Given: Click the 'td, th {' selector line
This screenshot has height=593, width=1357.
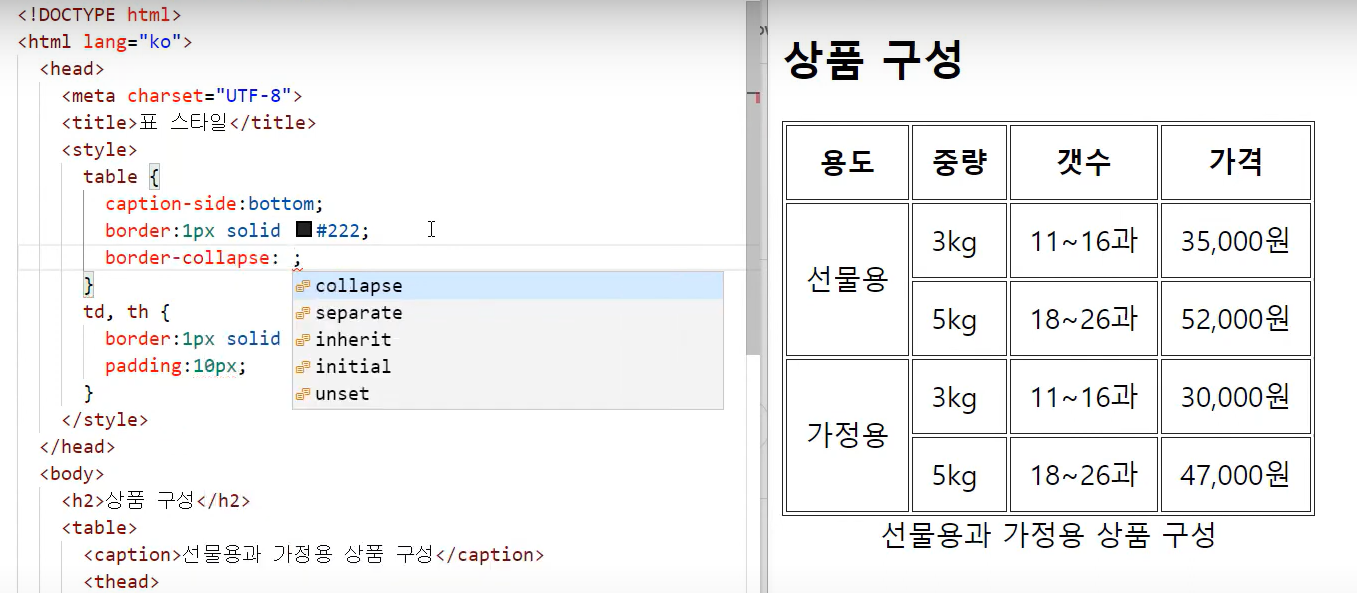Looking at the screenshot, I should click(x=127, y=312).
